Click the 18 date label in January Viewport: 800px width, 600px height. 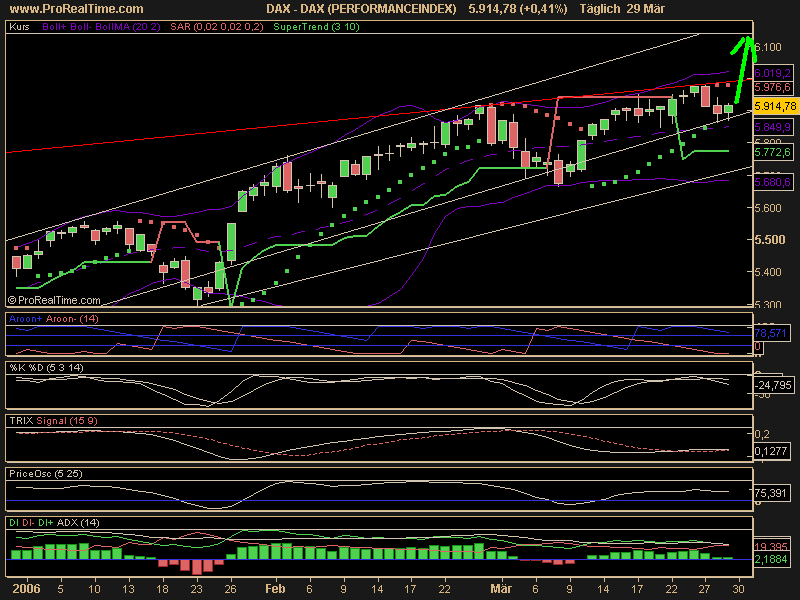(x=162, y=589)
